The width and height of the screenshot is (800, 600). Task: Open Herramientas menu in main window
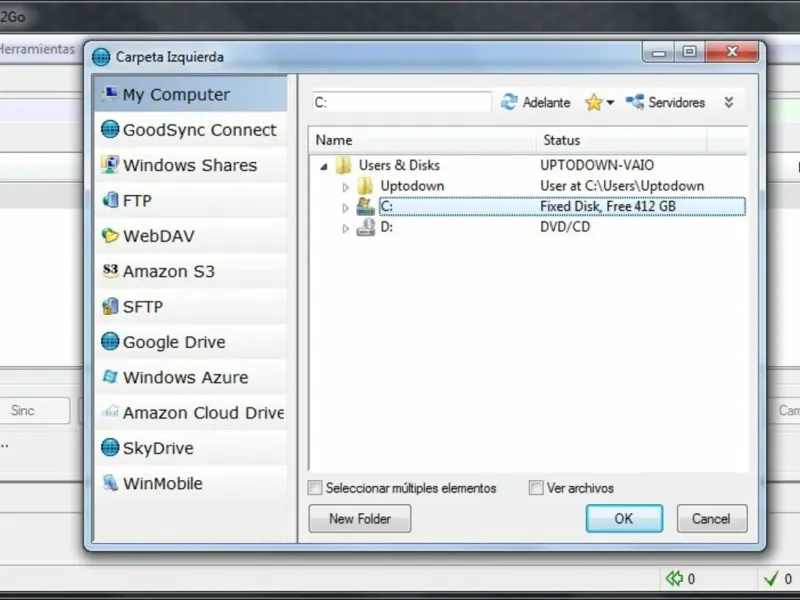[37, 49]
